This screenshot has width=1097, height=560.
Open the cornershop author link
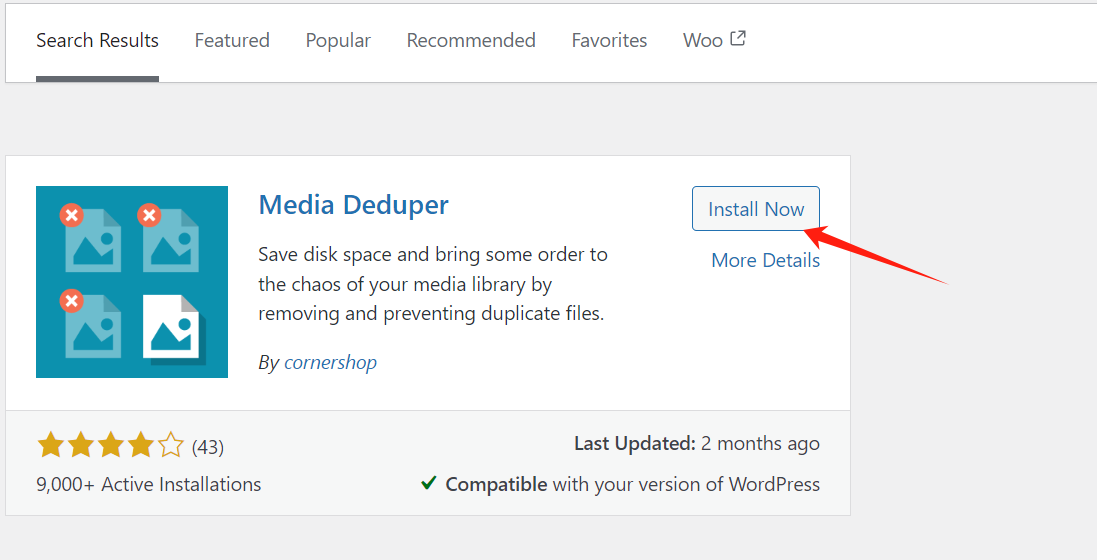[x=330, y=362]
